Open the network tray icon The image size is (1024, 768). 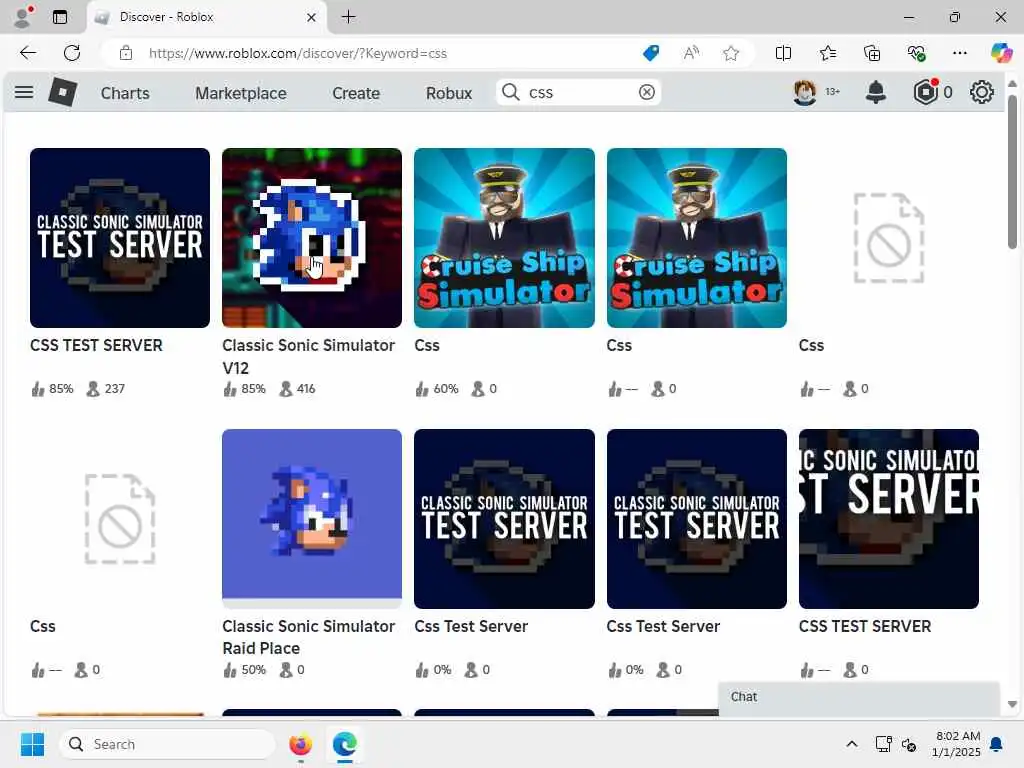tap(884, 744)
